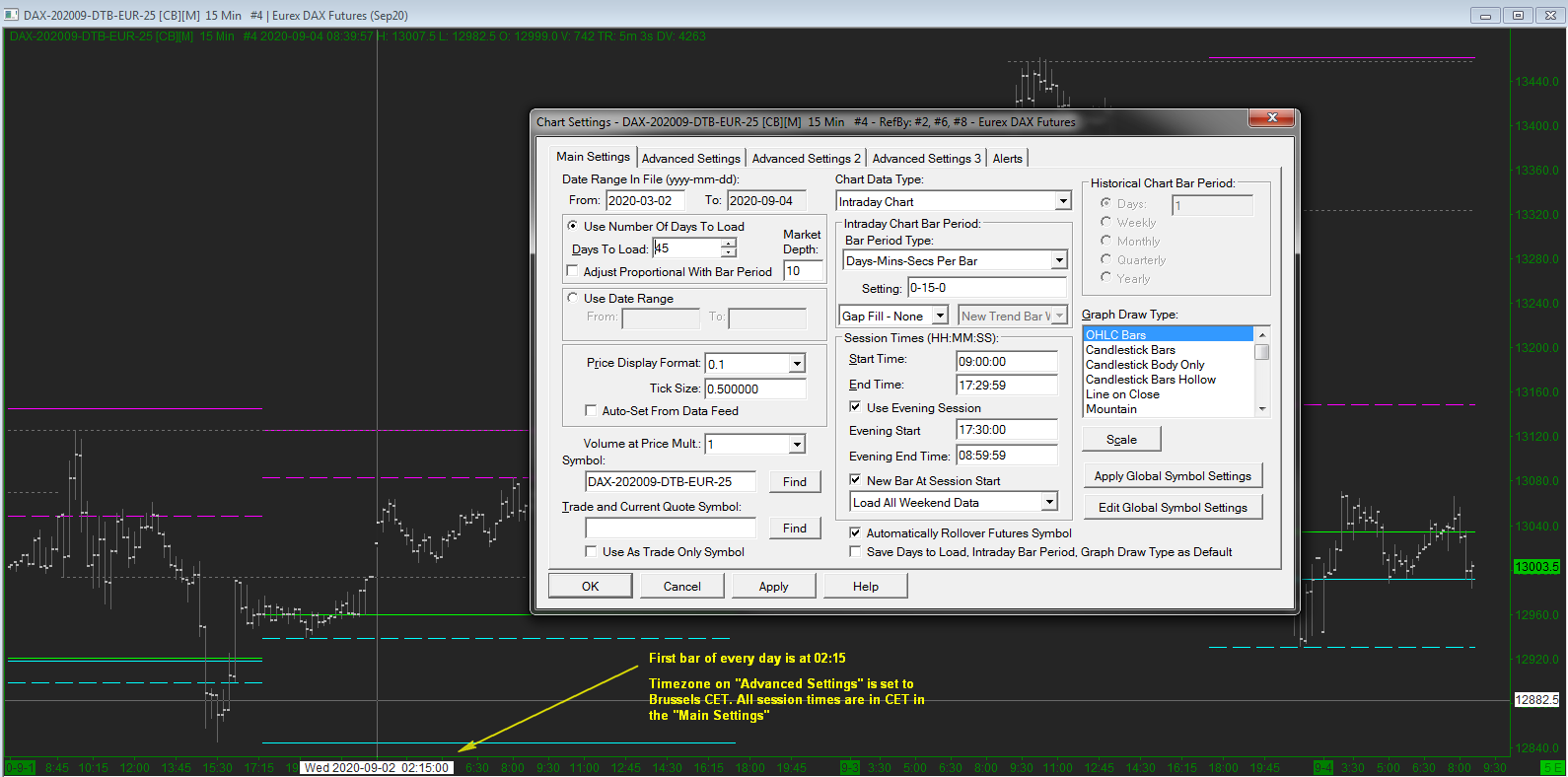Screen dimensions: 1568x777
Task: Click the Apply button
Action: (773, 587)
